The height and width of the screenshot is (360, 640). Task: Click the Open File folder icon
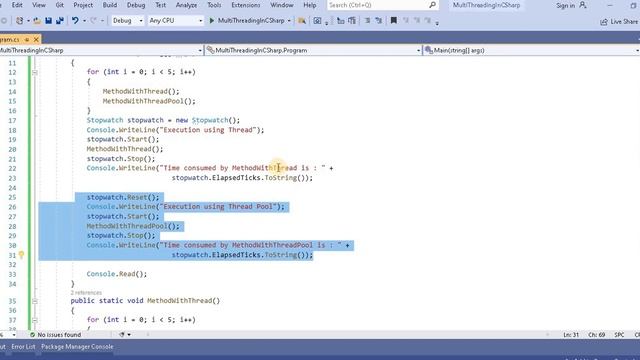click(x=37, y=20)
